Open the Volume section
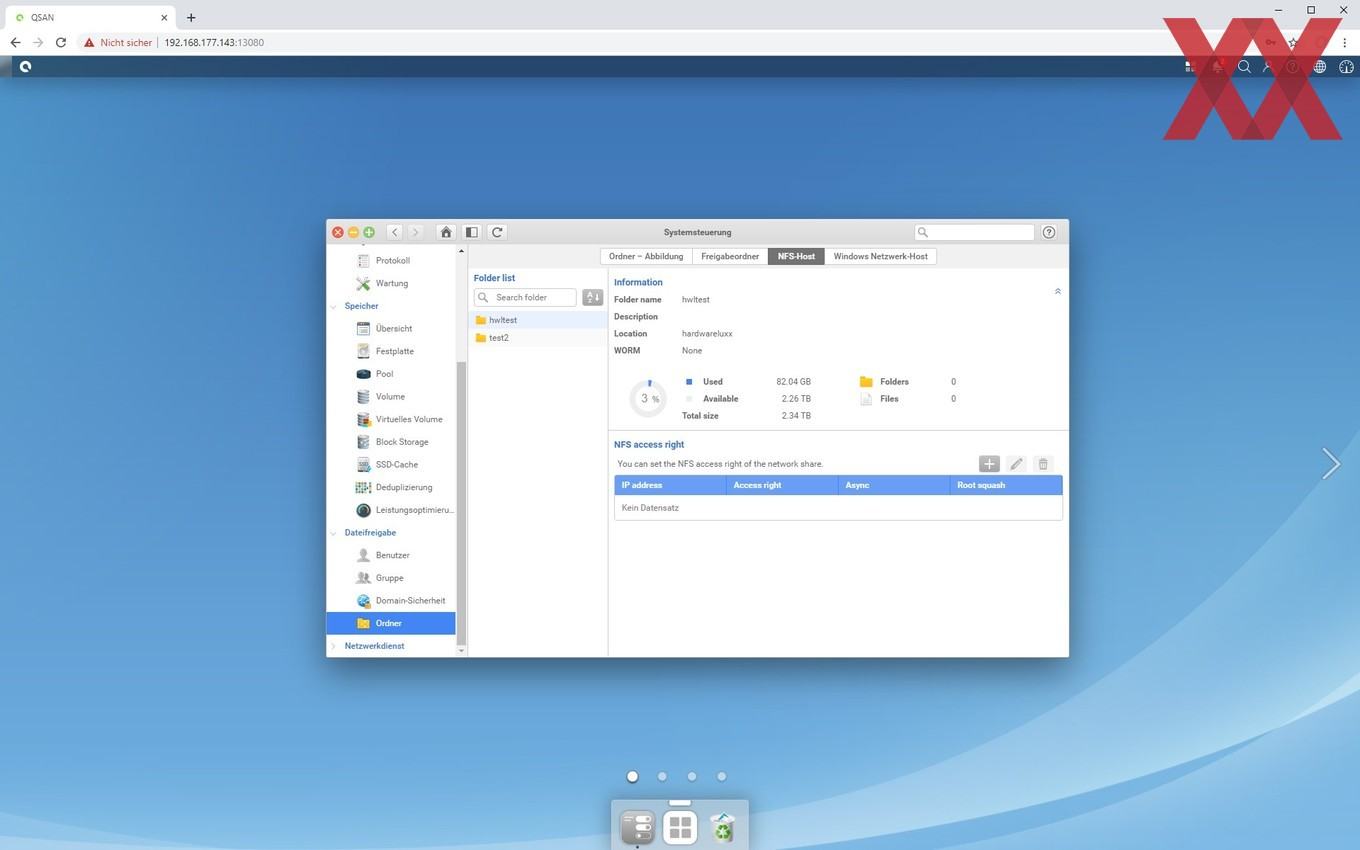This screenshot has height=850, width=1360. point(390,397)
